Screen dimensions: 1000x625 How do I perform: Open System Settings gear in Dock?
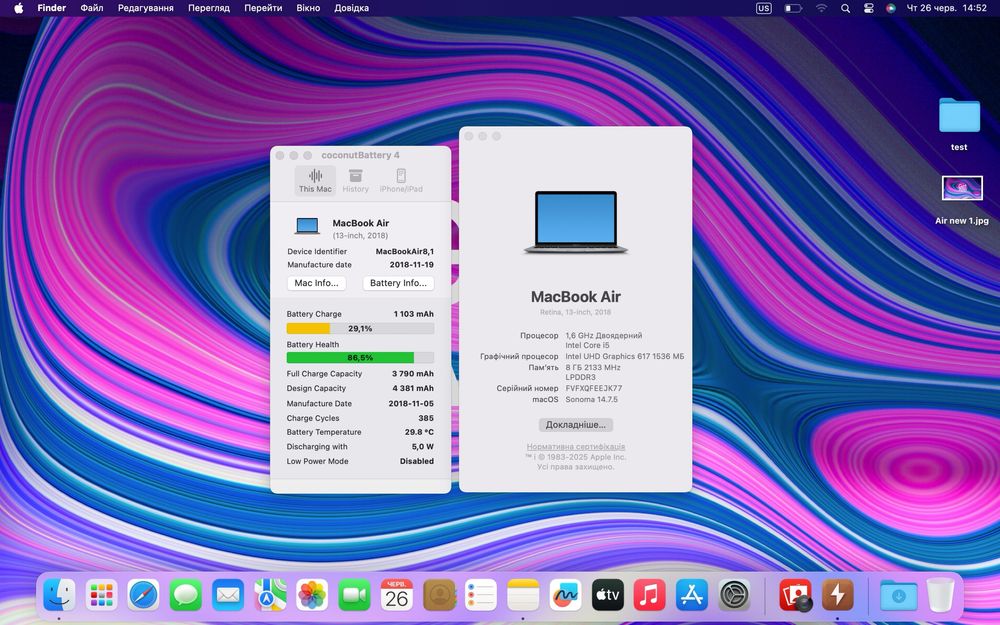(734, 596)
